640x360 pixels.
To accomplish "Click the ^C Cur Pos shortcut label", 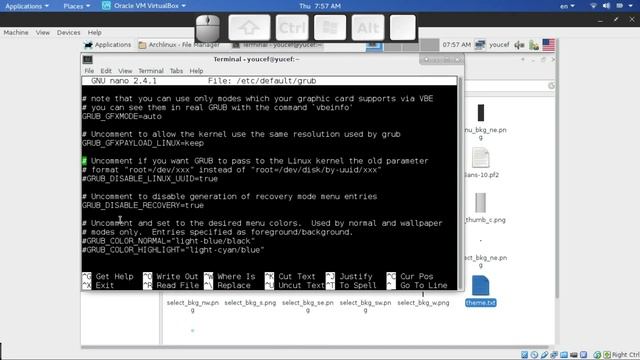I will (x=410, y=276).
